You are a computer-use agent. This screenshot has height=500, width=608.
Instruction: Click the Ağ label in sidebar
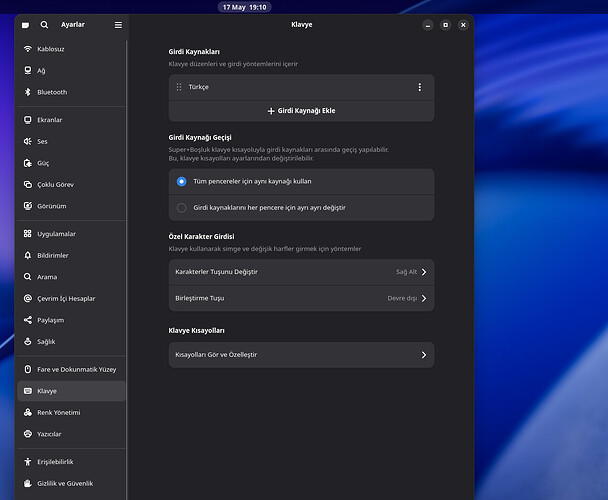41,71
